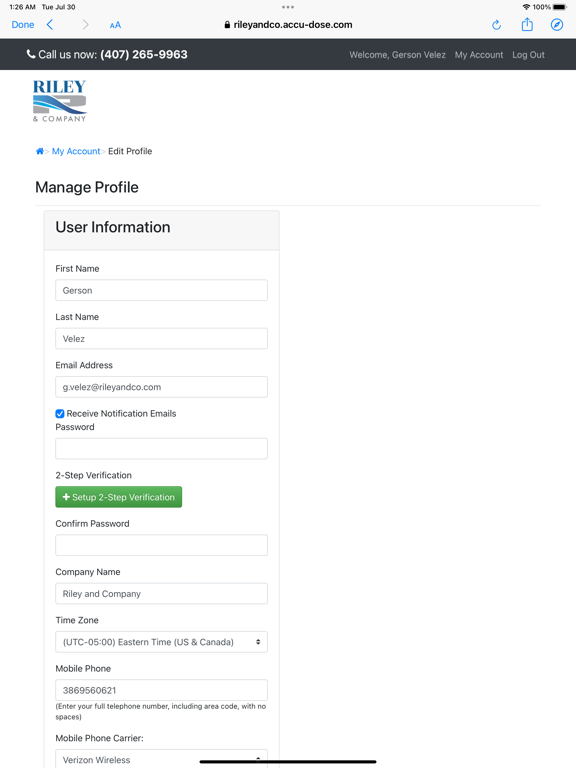
Task: Follow the My Account breadcrumb link
Action: 76,151
